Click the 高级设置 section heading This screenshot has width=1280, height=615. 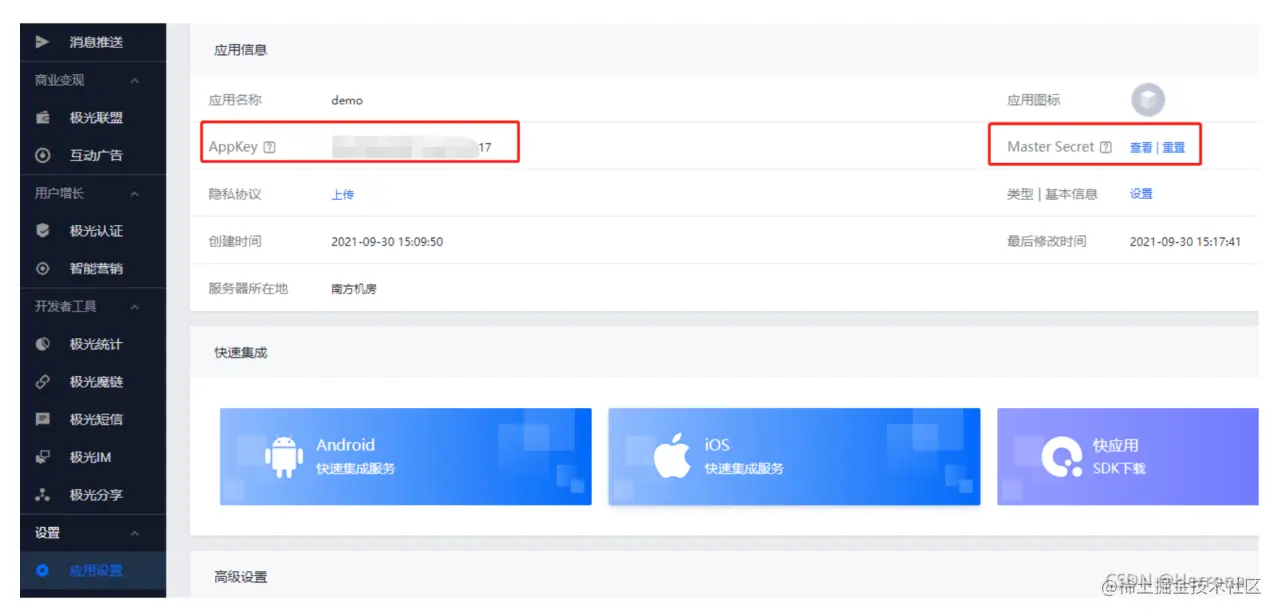click(x=240, y=577)
